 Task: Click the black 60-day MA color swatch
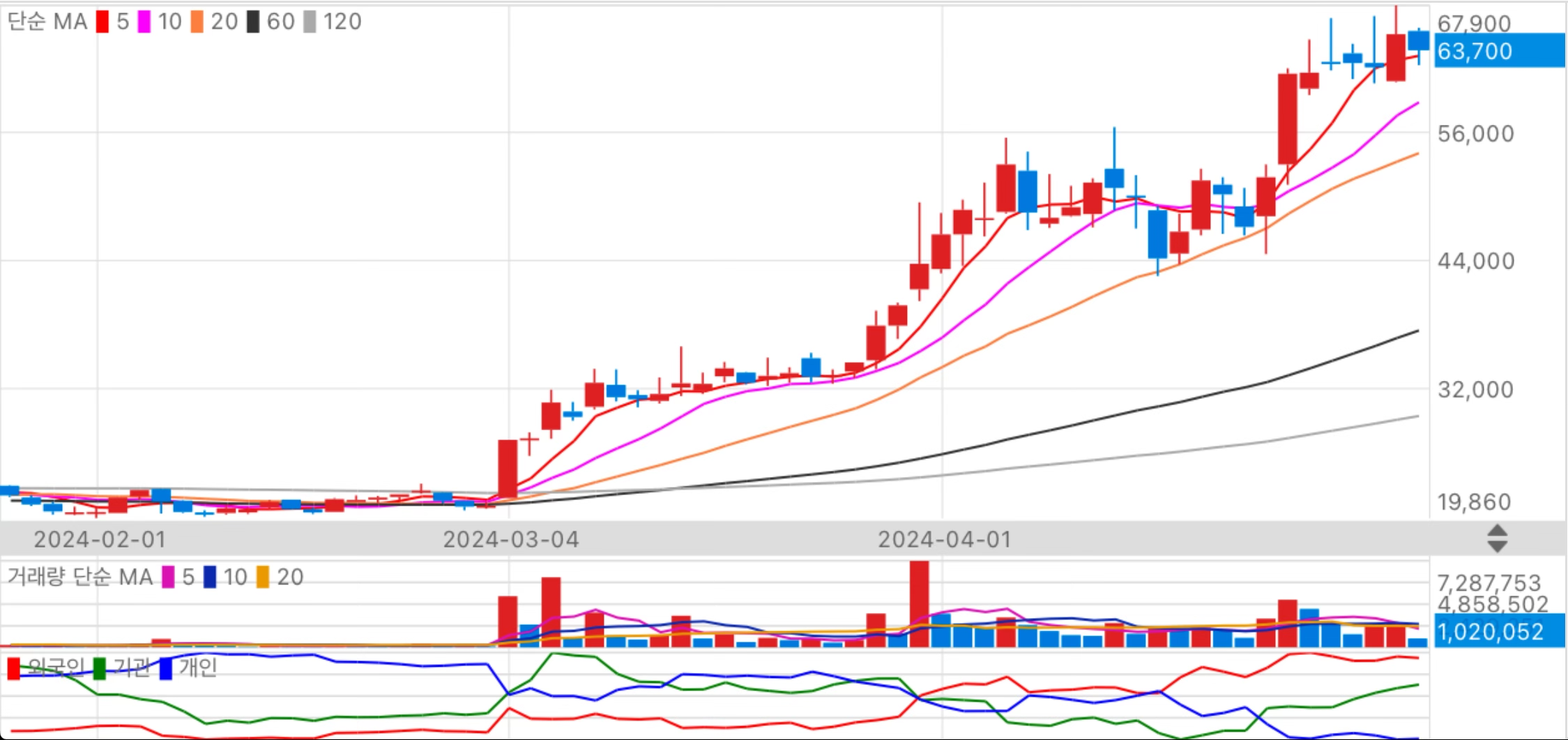(253, 22)
